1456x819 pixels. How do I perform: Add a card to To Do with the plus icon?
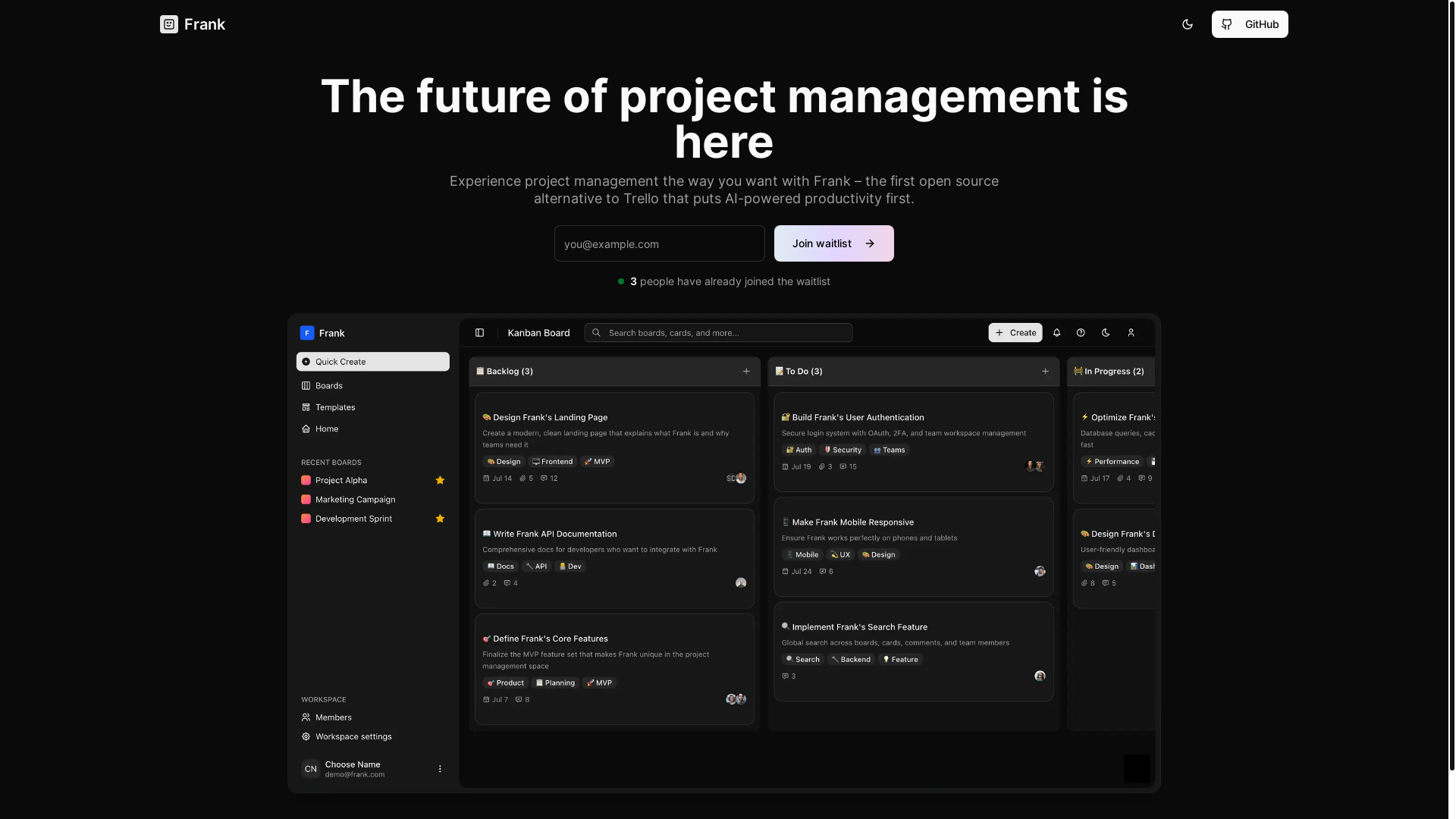point(1045,372)
